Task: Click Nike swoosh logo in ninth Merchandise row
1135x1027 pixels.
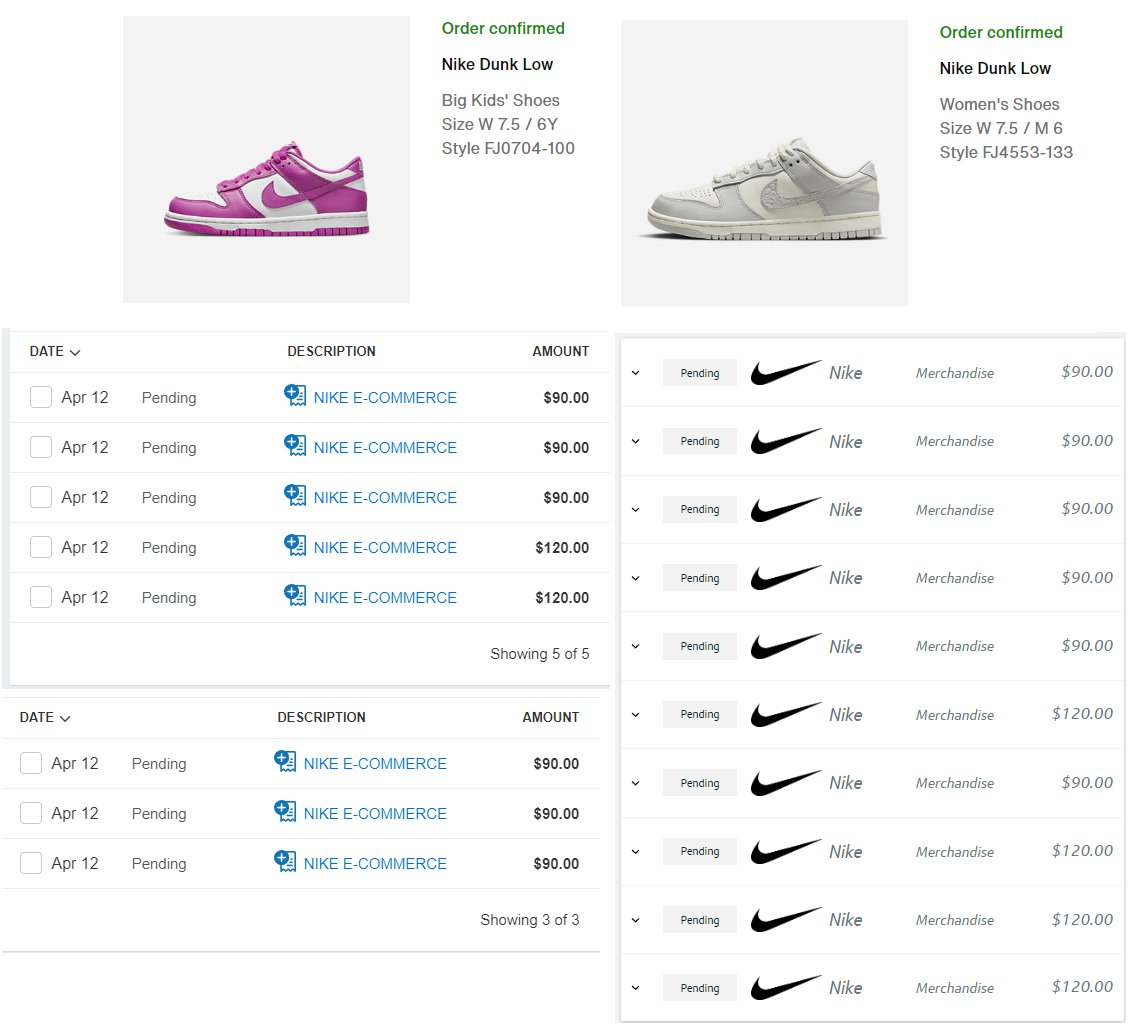Action: [x=786, y=920]
